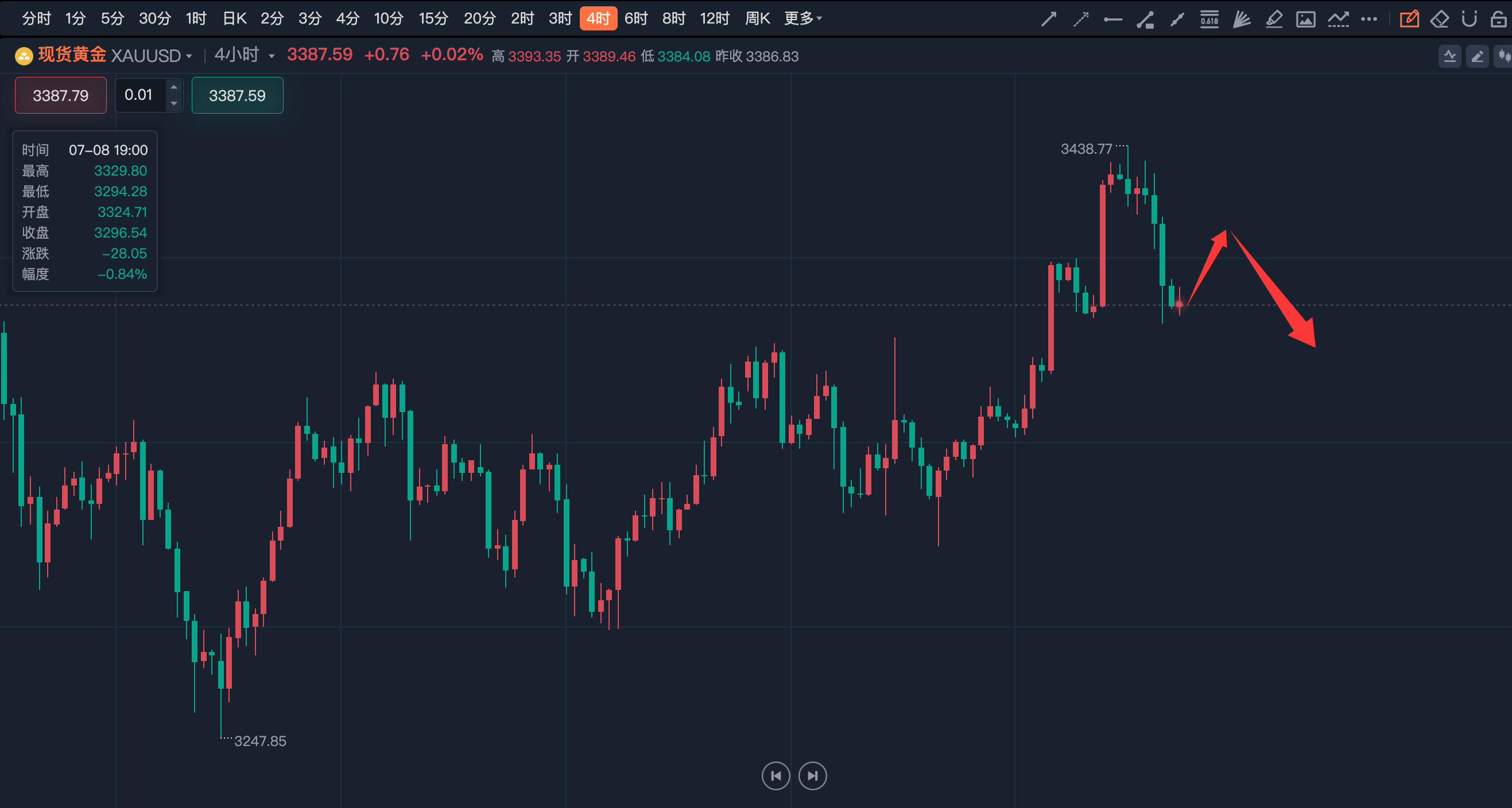
Task: Toggle the magnet snap mode
Action: [1469, 20]
